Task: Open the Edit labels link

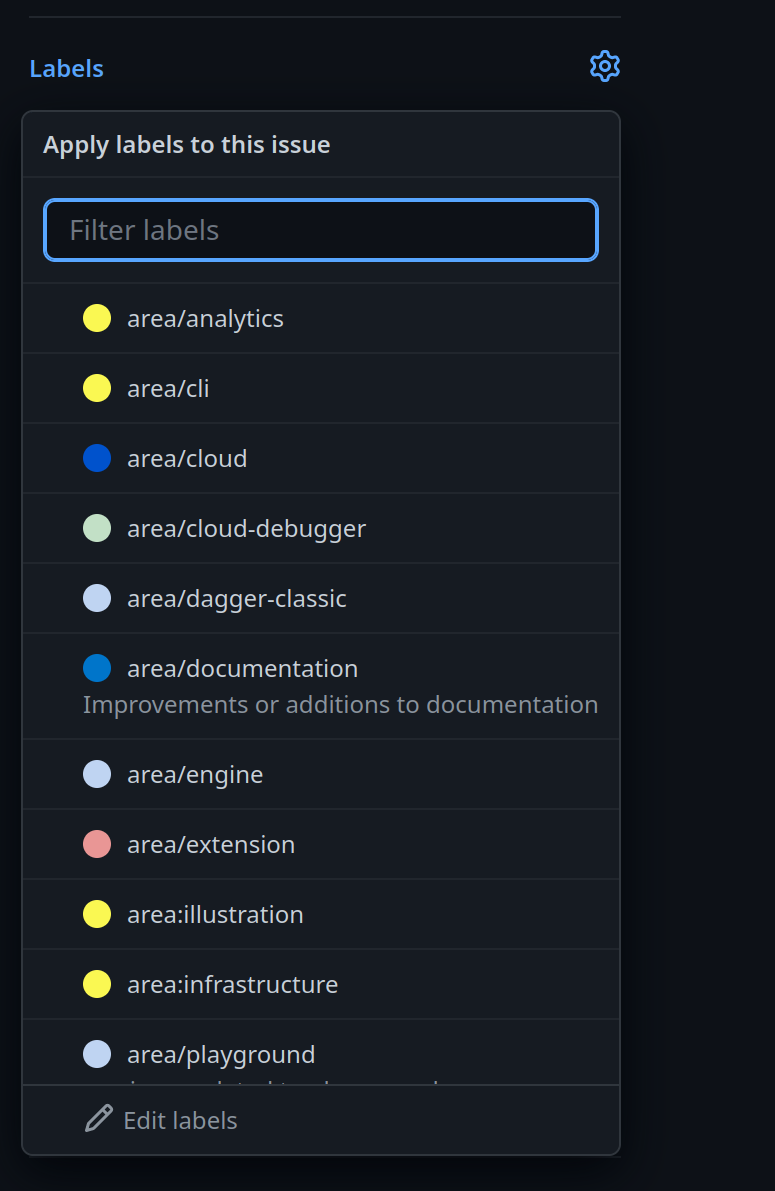Action: (180, 1120)
